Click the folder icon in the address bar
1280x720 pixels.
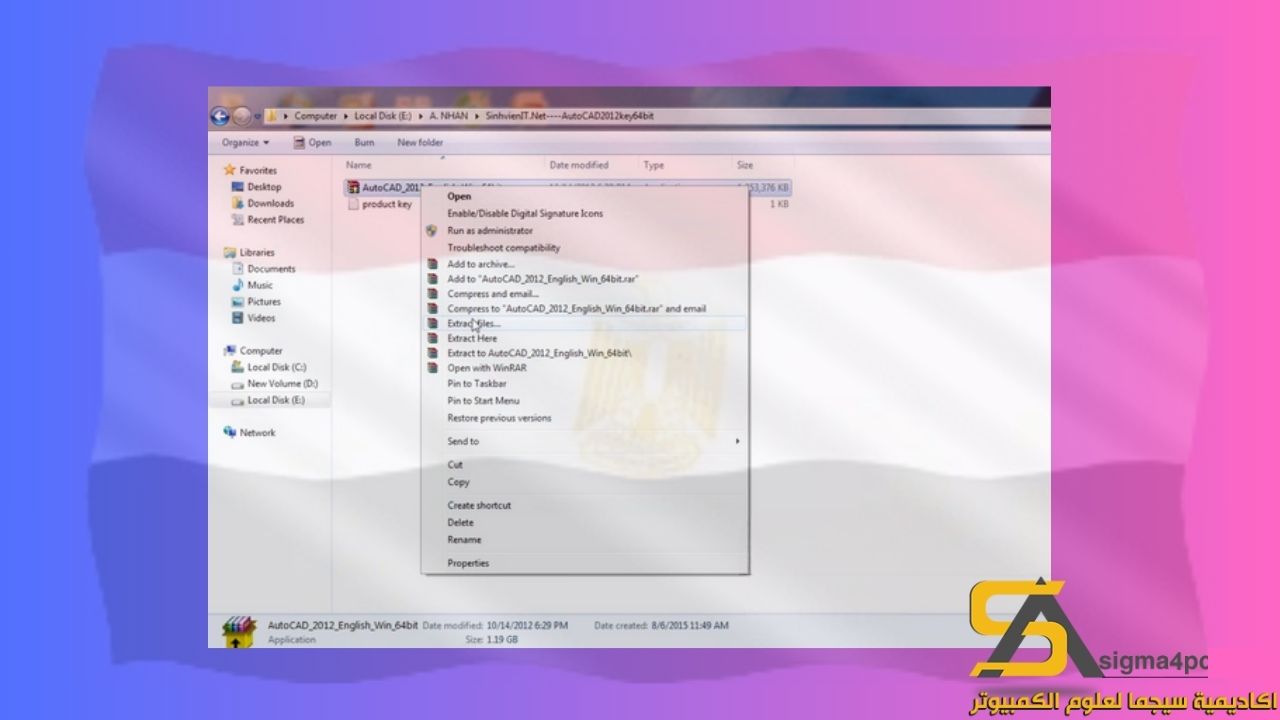coord(272,116)
